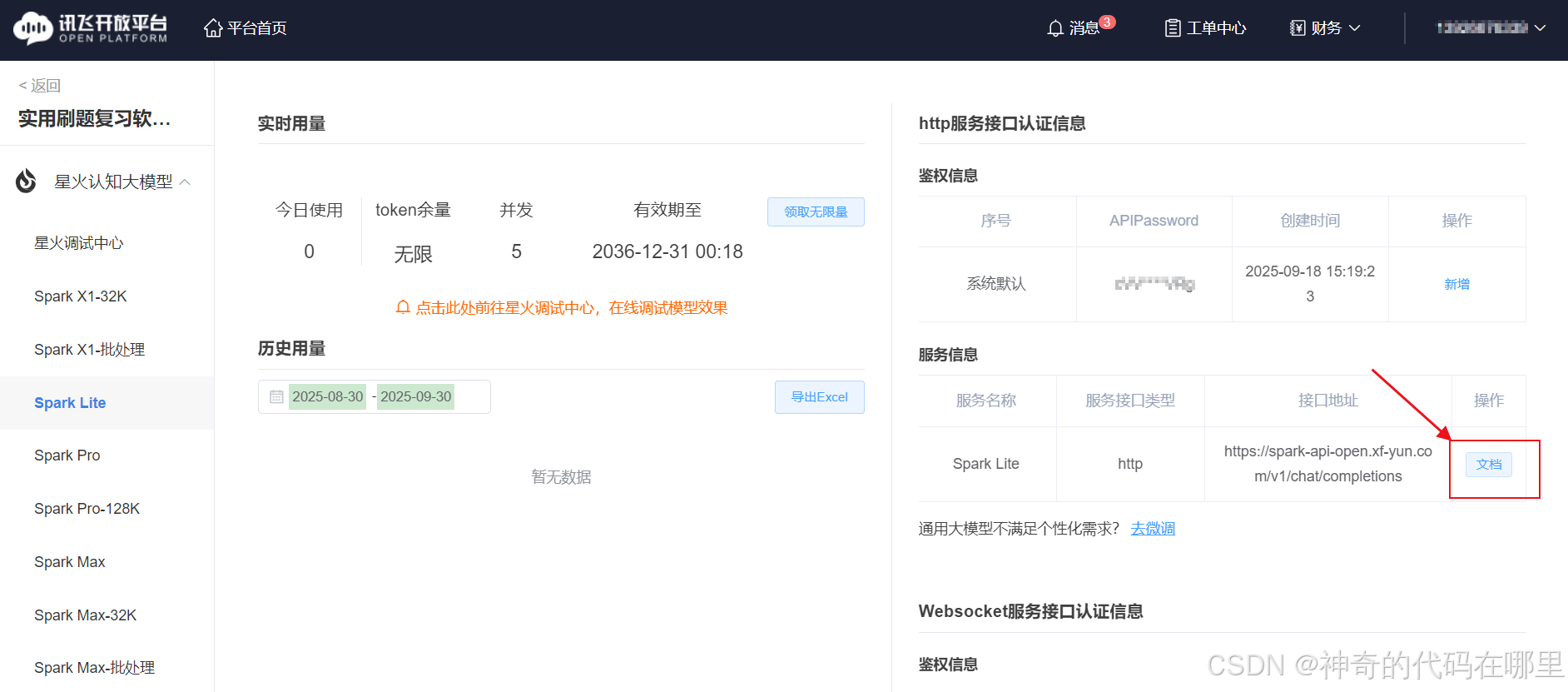This screenshot has width=1568, height=692.
Task: Select Spark X1-32K model
Action: [81, 296]
